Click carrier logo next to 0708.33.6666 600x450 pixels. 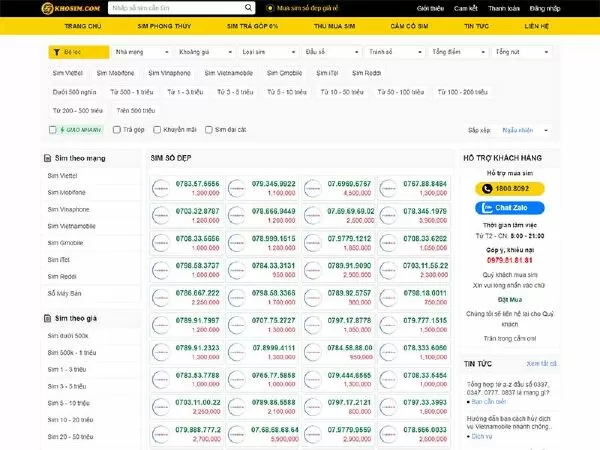click(x=161, y=243)
